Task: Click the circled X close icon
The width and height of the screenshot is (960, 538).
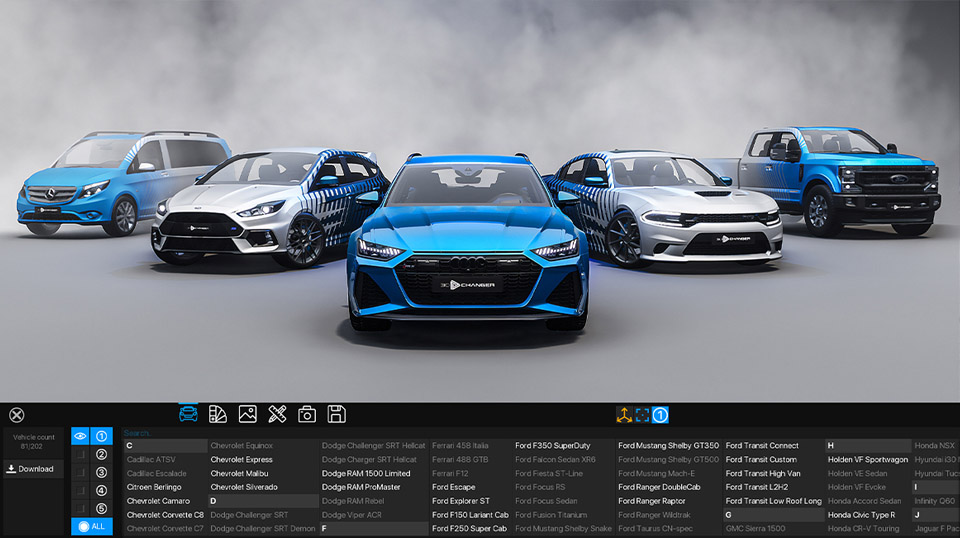Action: 16,415
